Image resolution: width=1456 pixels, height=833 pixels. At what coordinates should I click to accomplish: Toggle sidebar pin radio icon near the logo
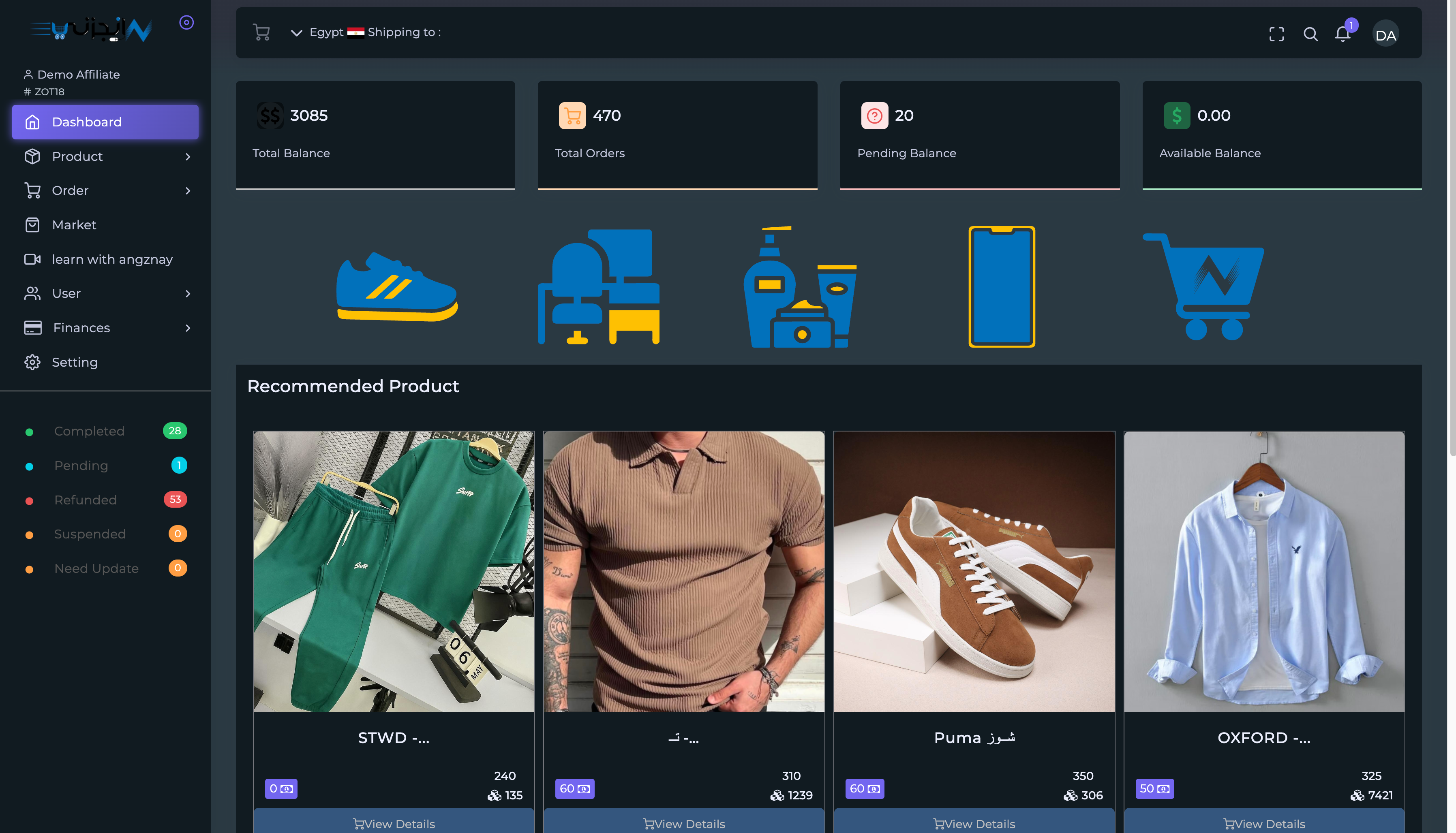pos(186,22)
